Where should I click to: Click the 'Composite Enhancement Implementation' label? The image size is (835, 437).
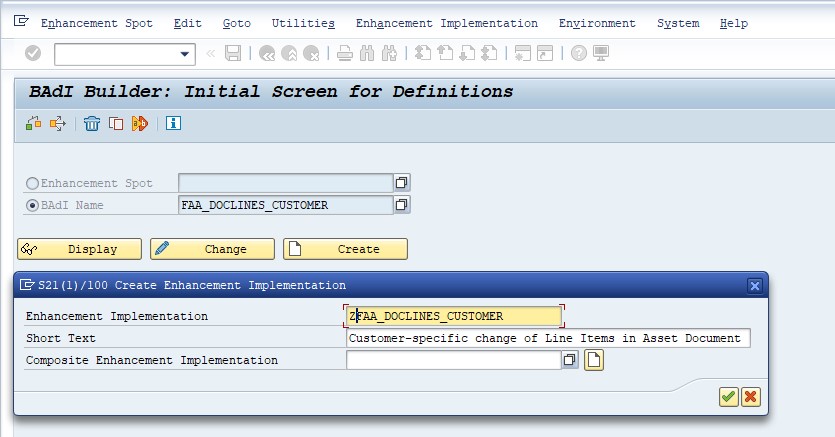coord(152,360)
